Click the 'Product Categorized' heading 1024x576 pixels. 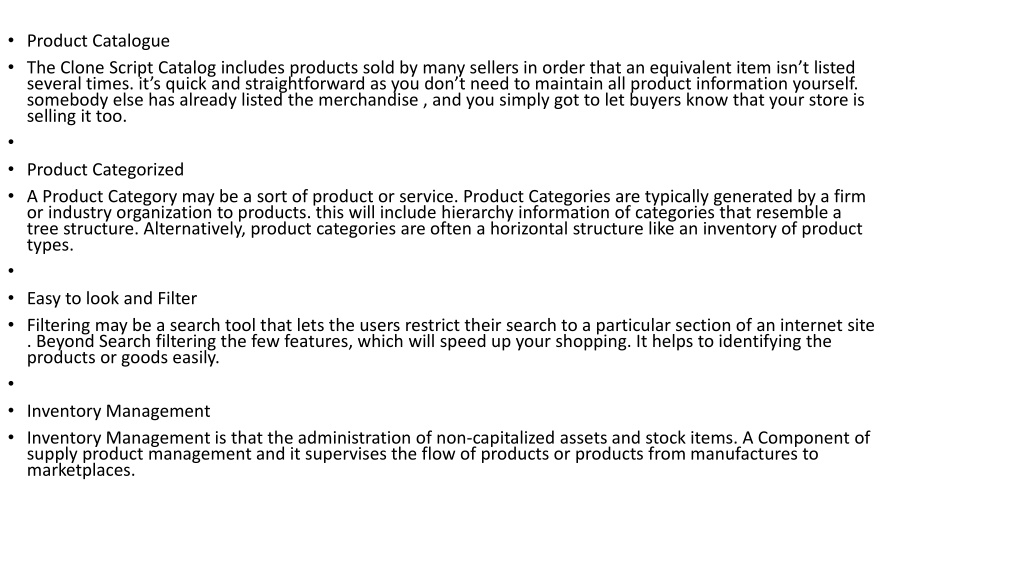105,170
